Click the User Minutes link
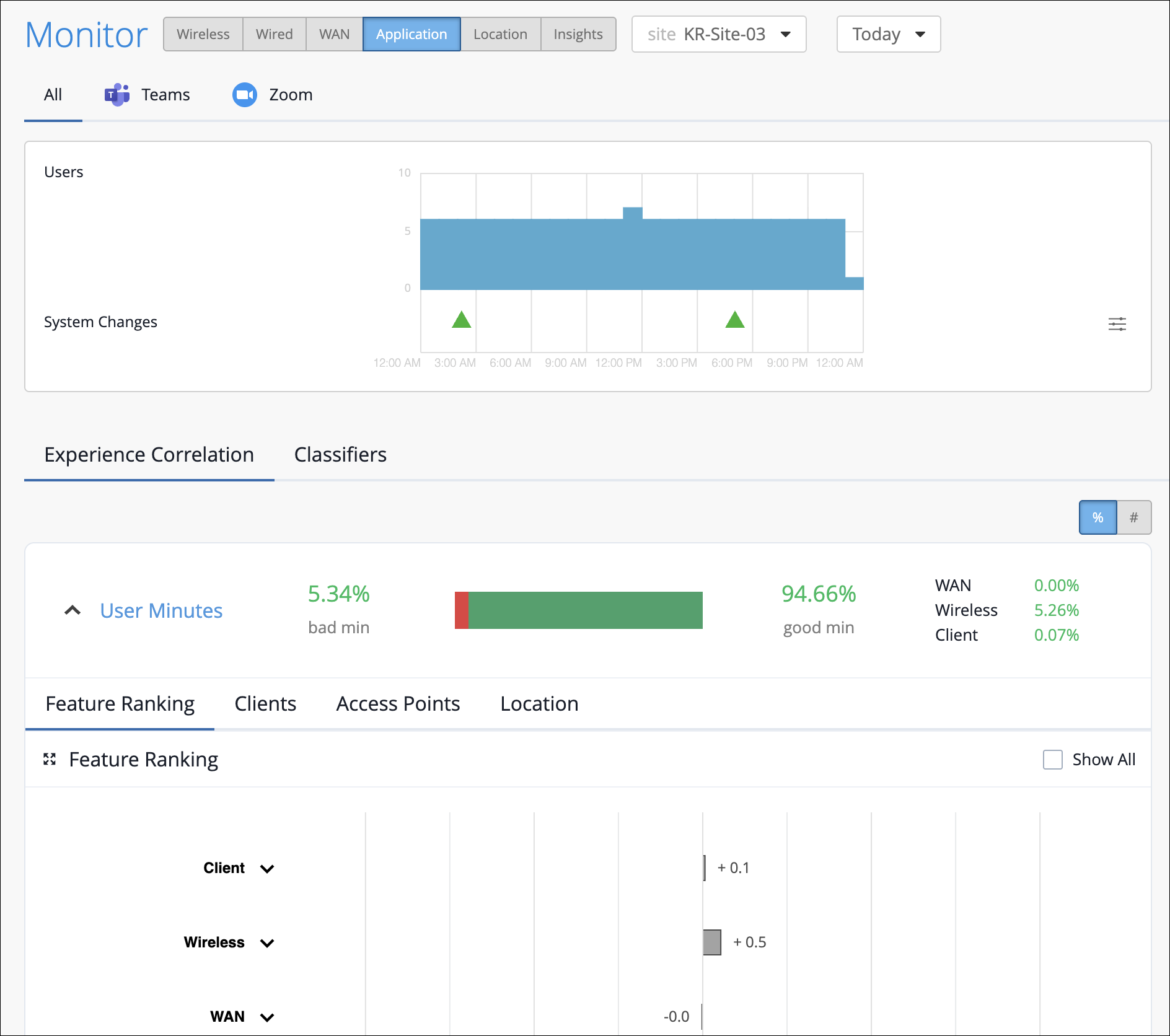 161,610
